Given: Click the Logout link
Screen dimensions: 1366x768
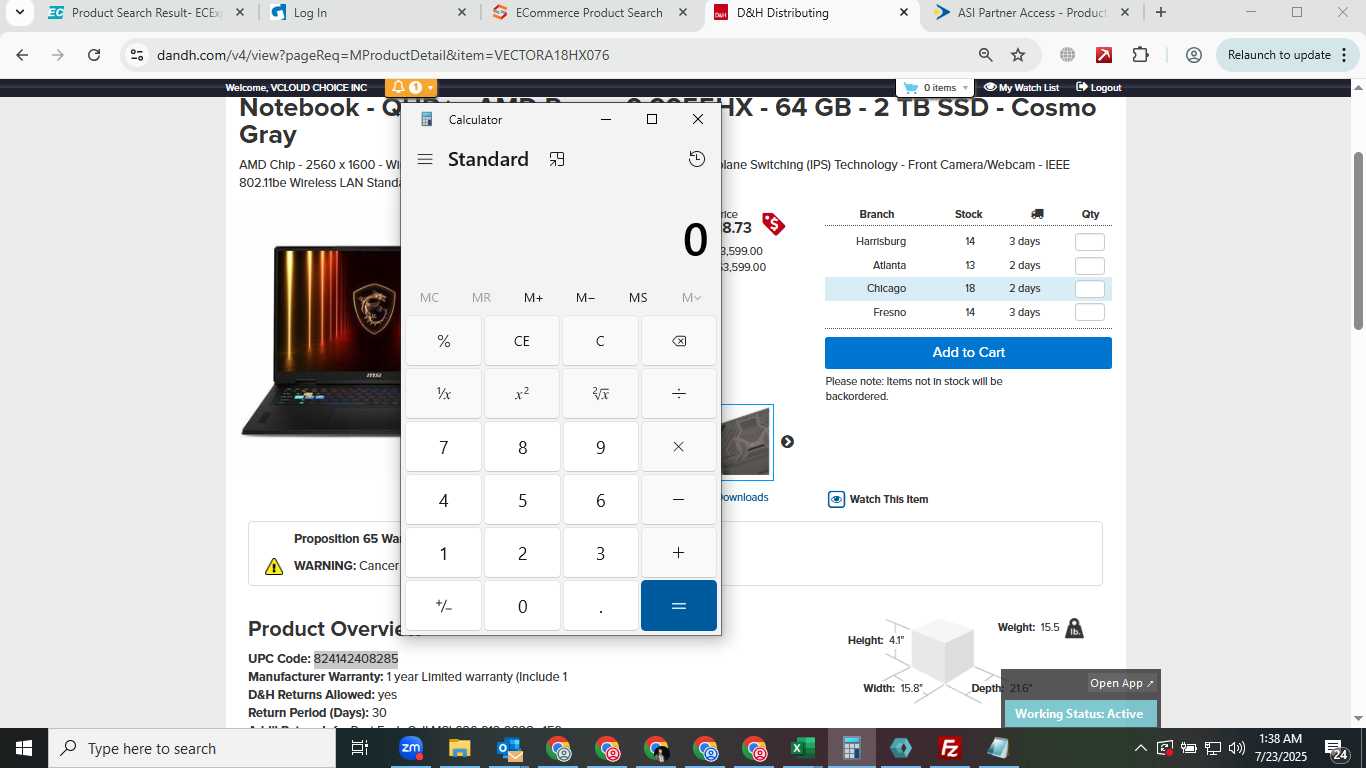Looking at the screenshot, I should click(1098, 88).
